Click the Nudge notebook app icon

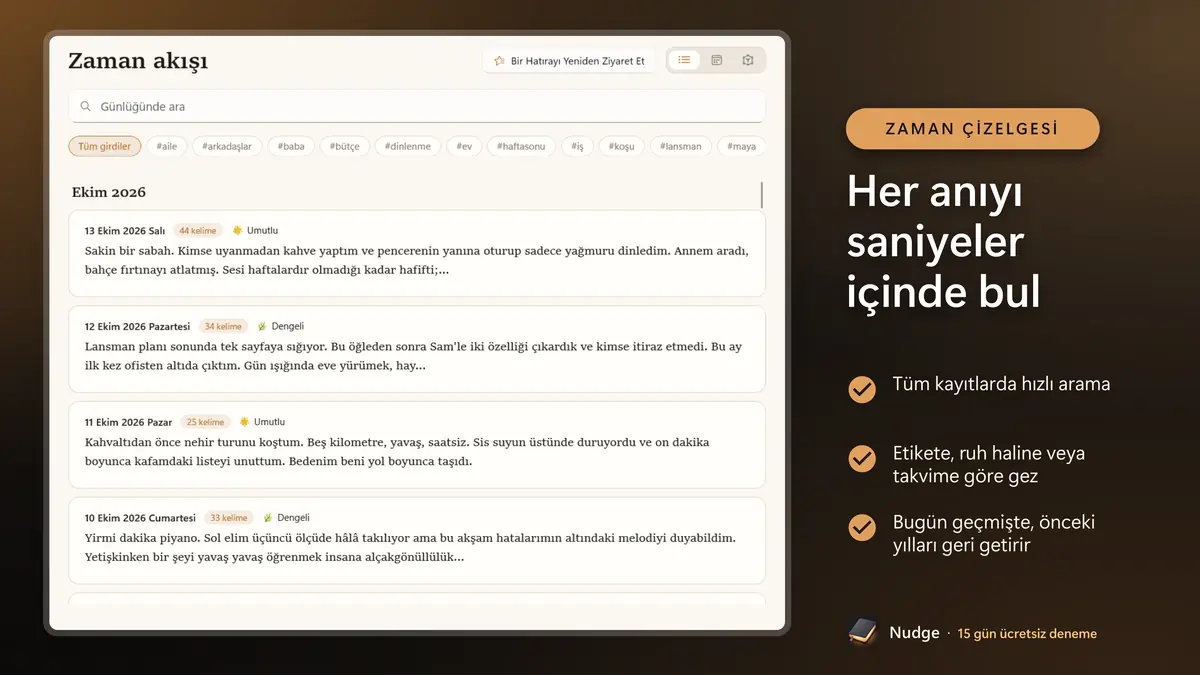pyautogui.click(x=862, y=631)
